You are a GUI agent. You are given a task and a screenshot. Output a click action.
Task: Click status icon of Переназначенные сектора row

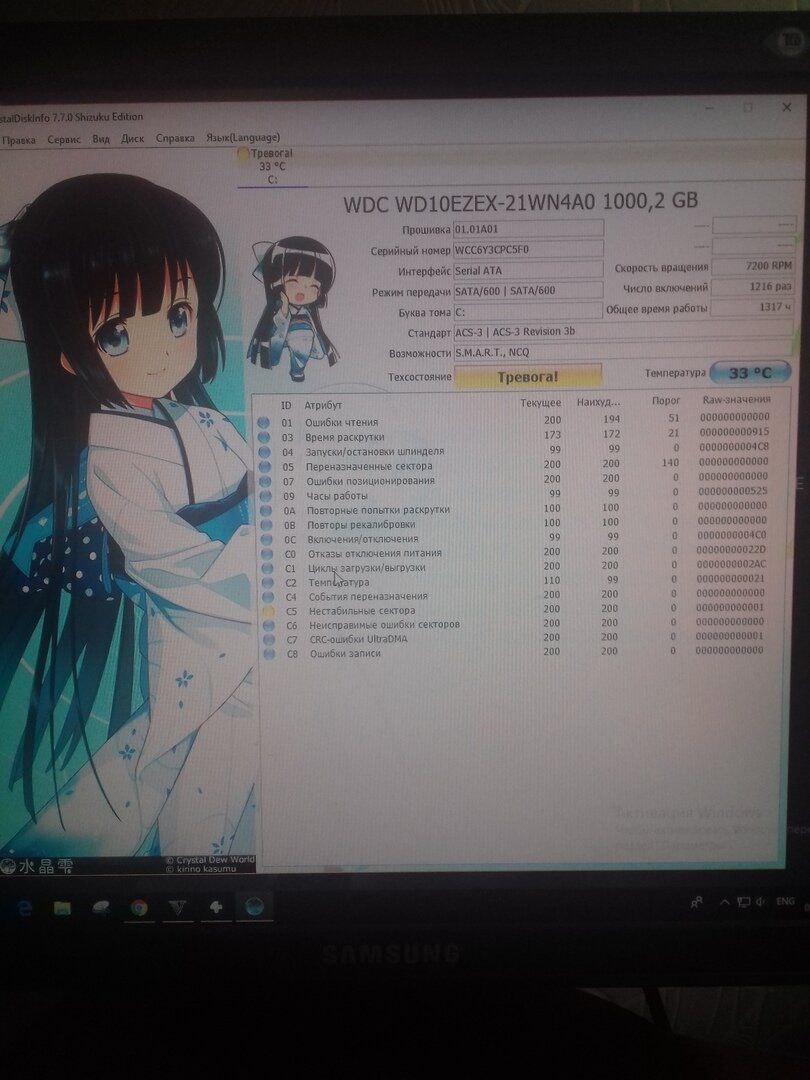tap(264, 467)
